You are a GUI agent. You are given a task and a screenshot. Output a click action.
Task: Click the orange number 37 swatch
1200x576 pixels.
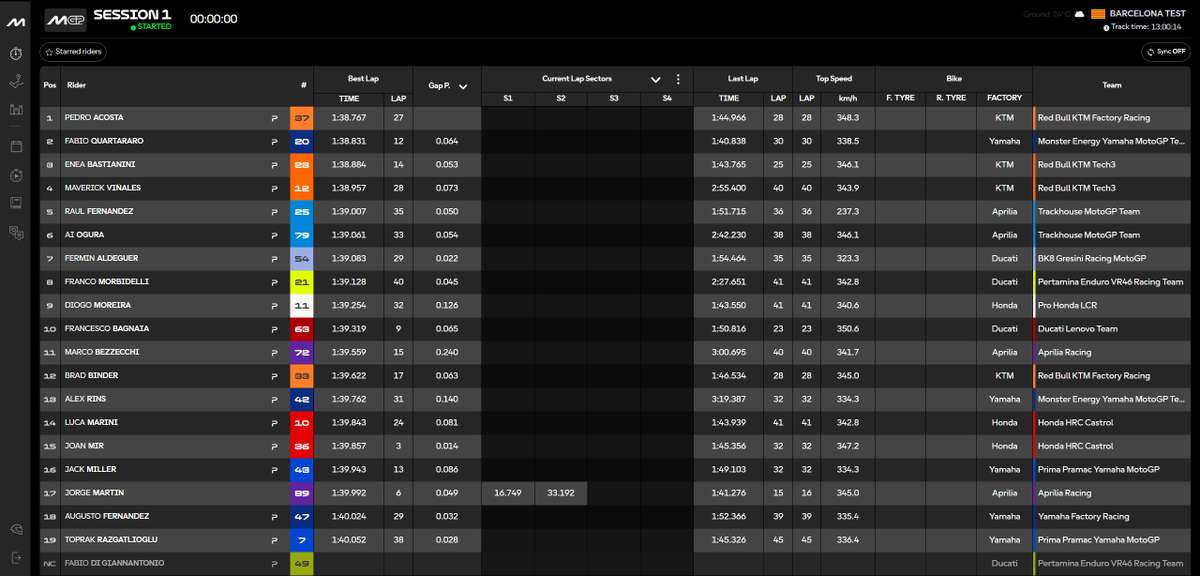point(302,118)
